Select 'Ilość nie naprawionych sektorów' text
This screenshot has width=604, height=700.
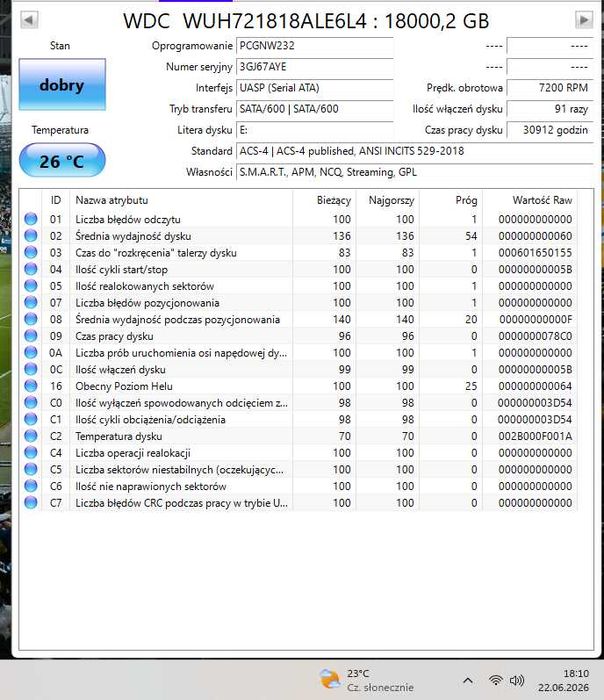pyautogui.click(x=150, y=486)
